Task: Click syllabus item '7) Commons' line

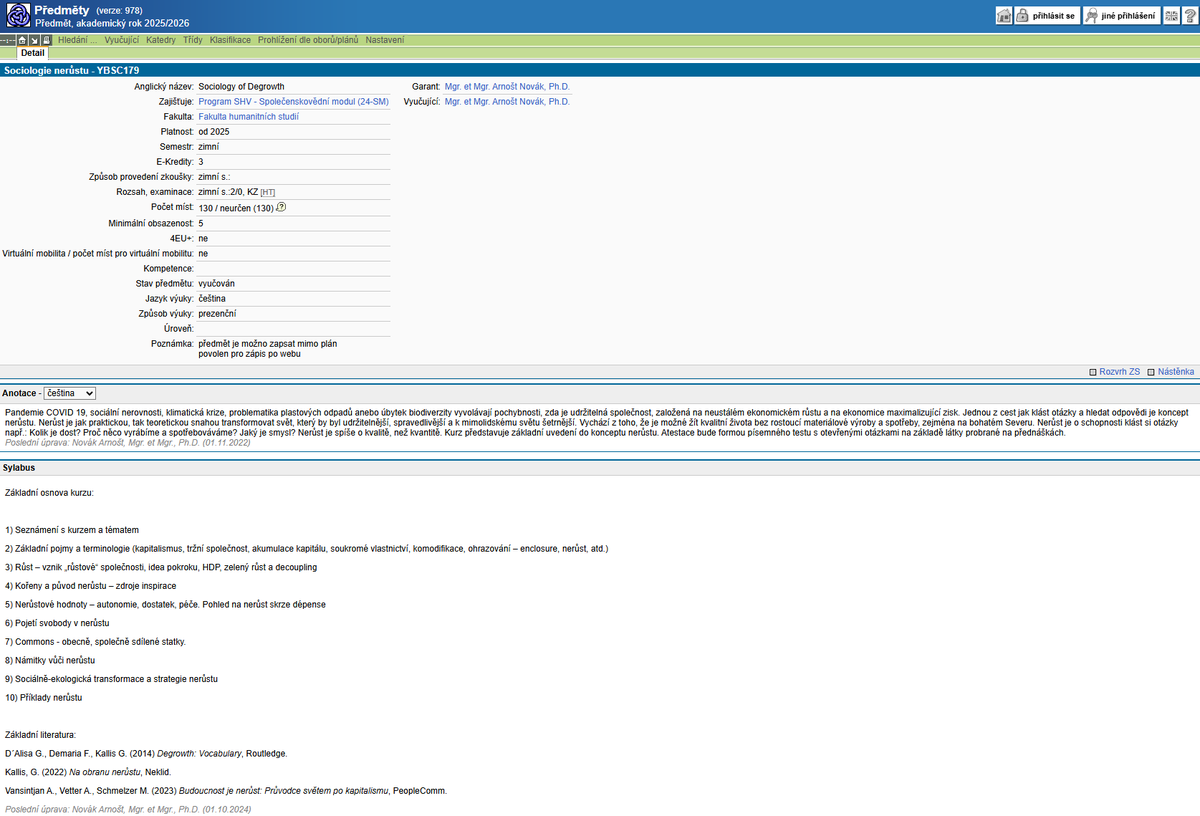Action: 95,642
